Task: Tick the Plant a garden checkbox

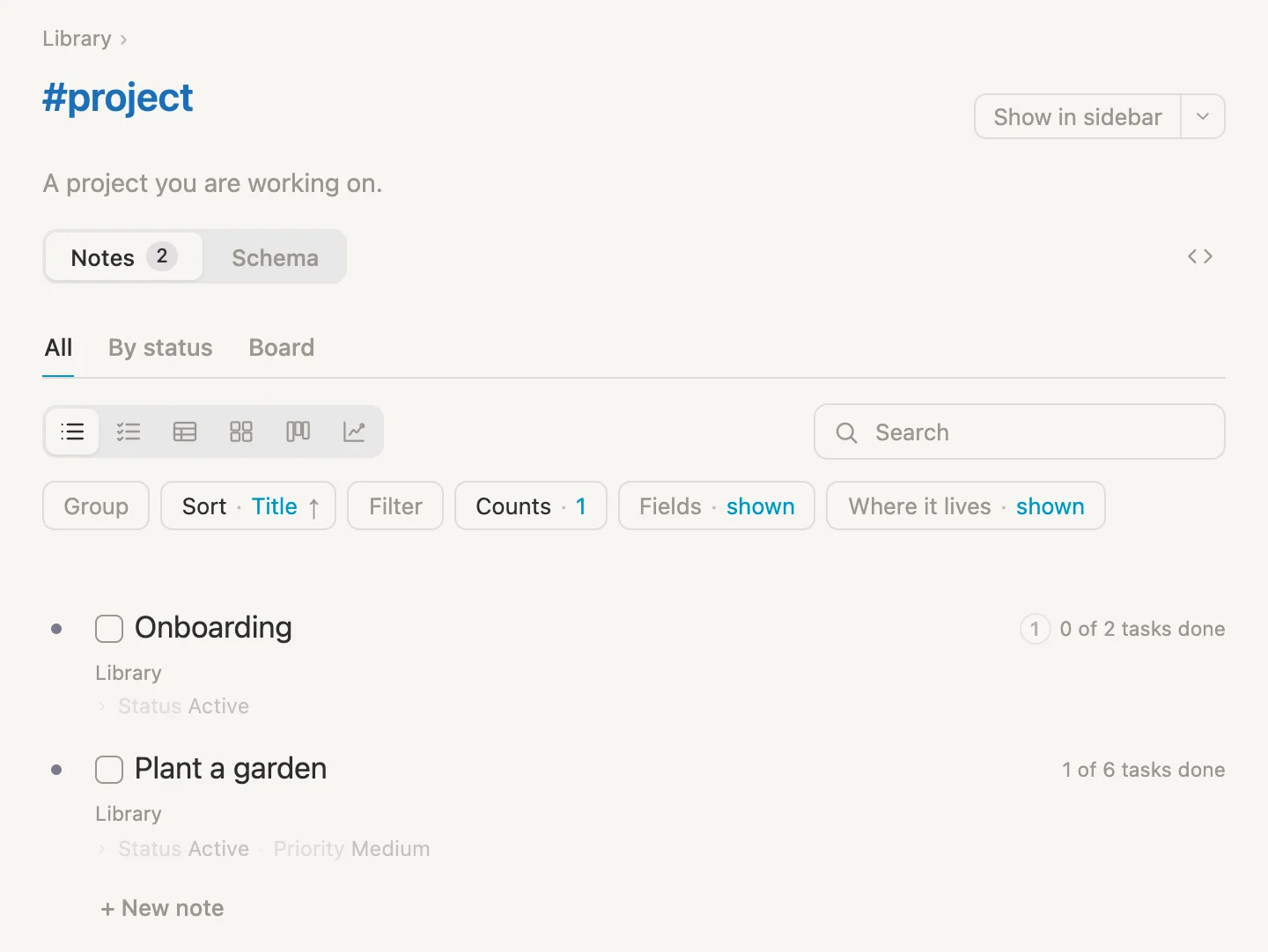Action: pyautogui.click(x=109, y=770)
